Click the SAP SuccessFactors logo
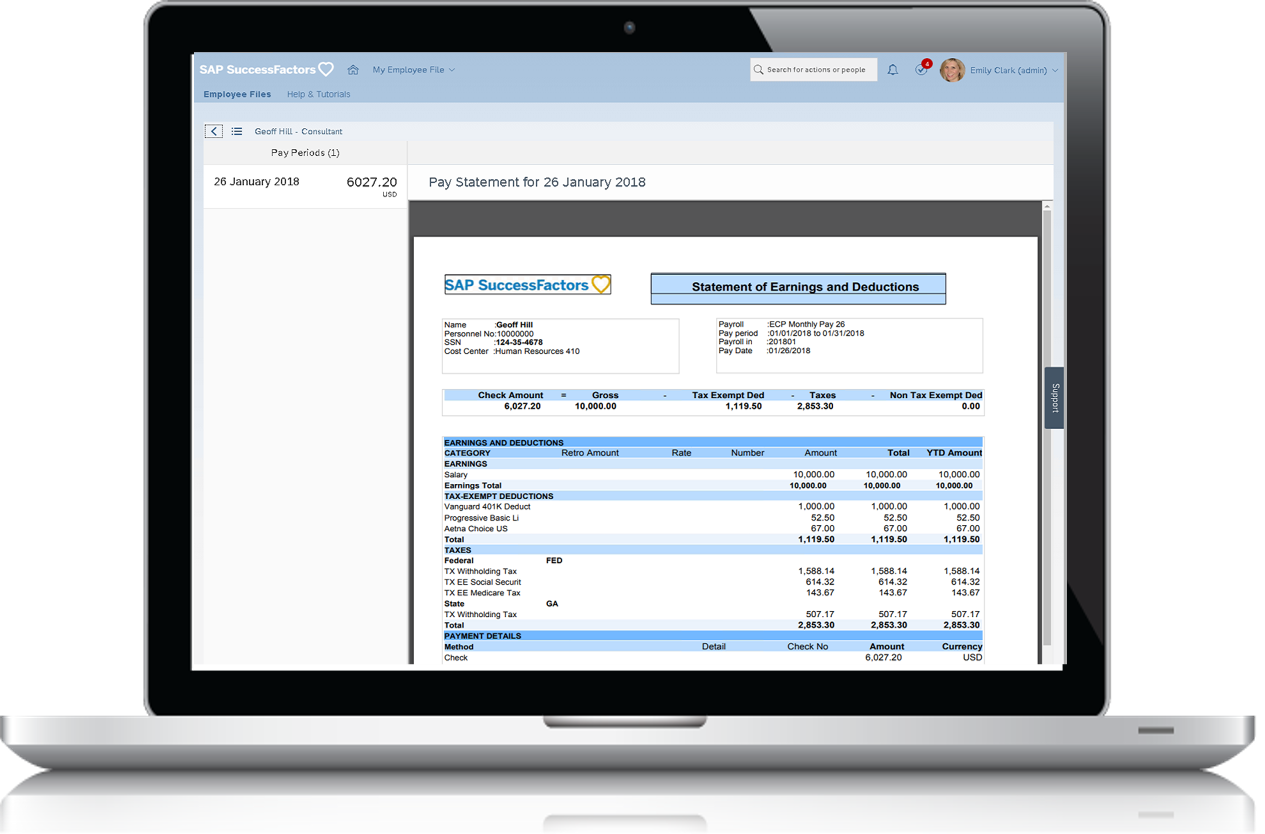Viewport: 1265px width, 834px height. 266,70
